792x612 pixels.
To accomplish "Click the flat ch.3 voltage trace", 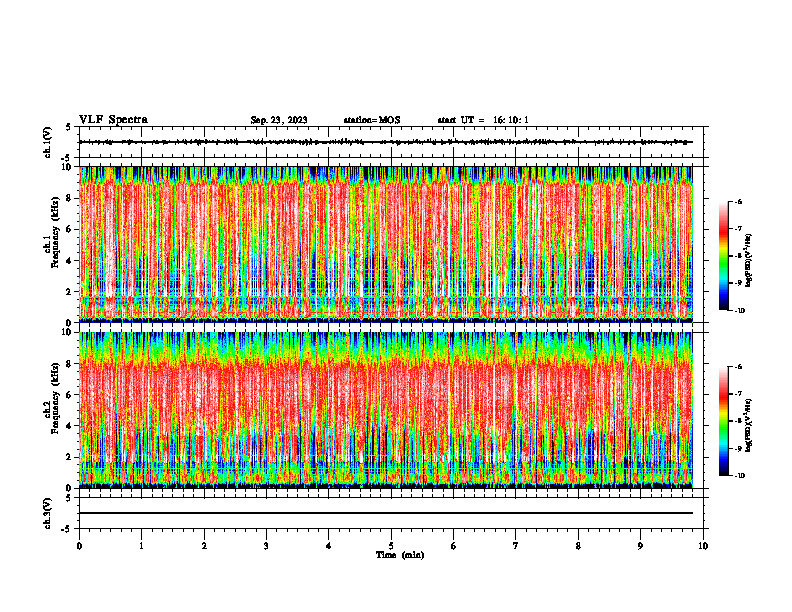I will (x=386, y=513).
